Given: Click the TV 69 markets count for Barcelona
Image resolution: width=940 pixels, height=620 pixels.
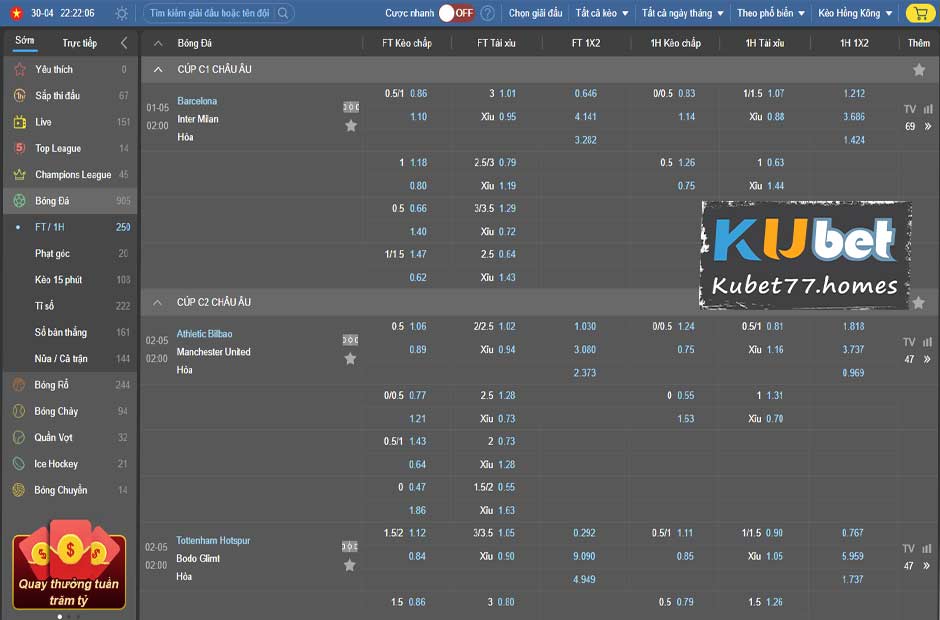Looking at the screenshot, I should click(910, 127).
